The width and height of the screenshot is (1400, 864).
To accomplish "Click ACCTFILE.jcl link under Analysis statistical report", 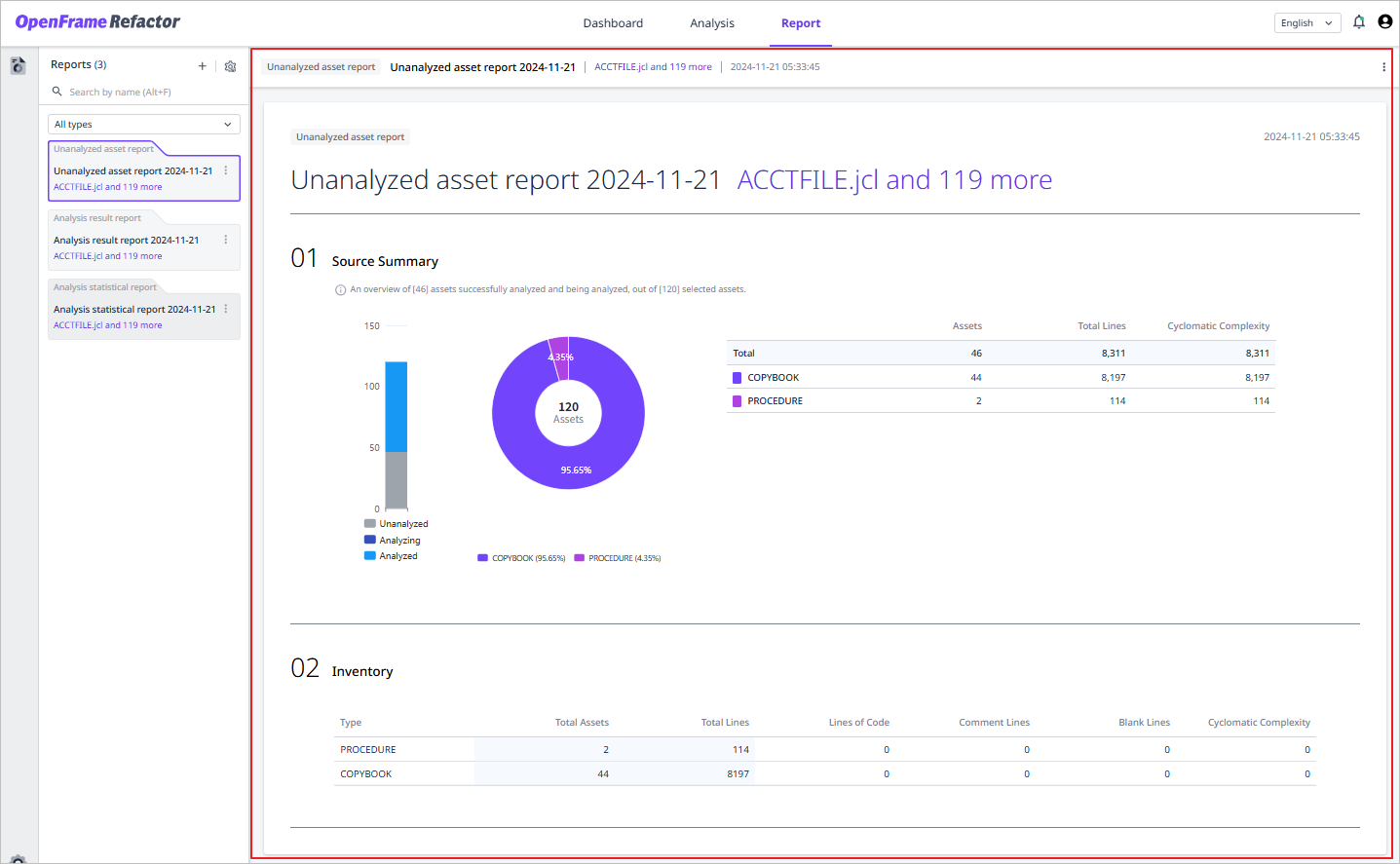I will [x=108, y=325].
